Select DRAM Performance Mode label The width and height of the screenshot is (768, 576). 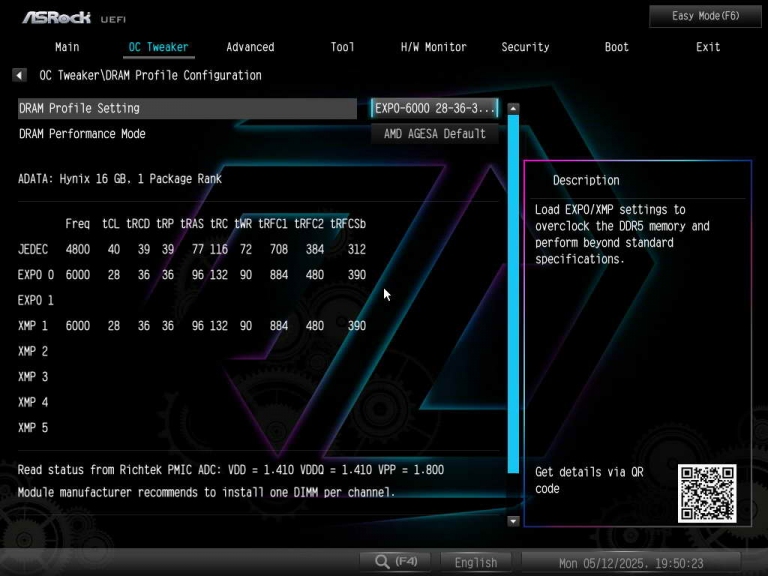coord(82,134)
